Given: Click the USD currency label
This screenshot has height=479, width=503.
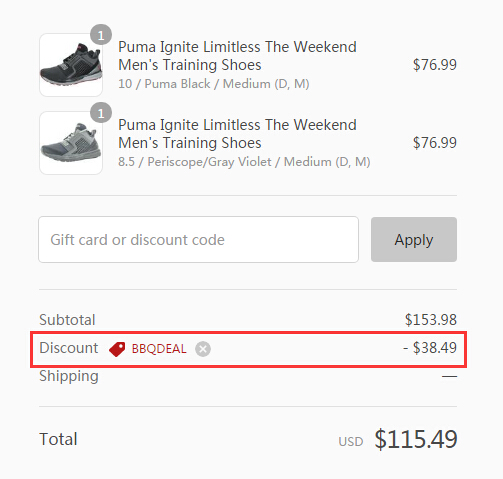Looking at the screenshot, I should [x=351, y=442].
